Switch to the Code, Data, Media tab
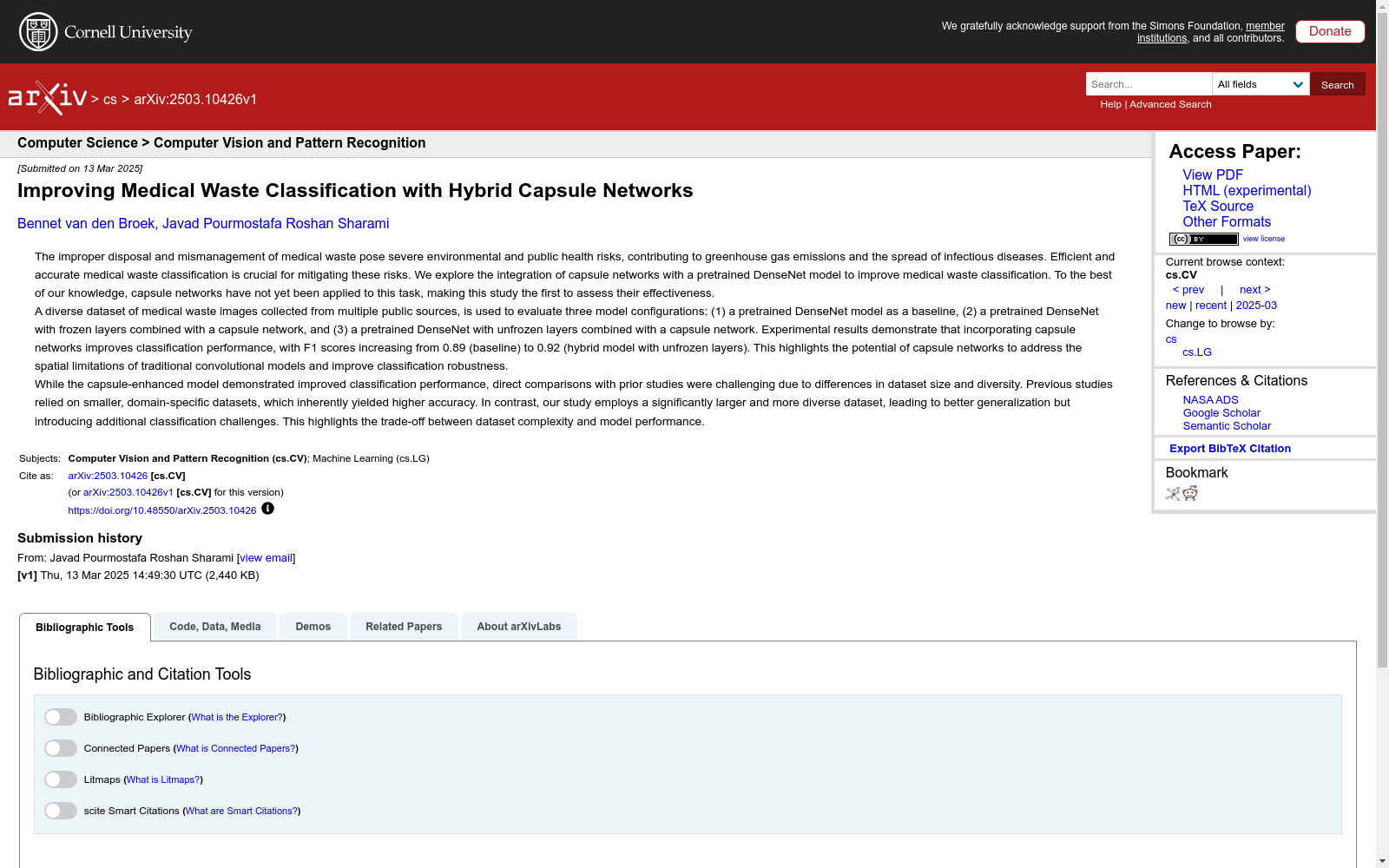 [215, 627]
